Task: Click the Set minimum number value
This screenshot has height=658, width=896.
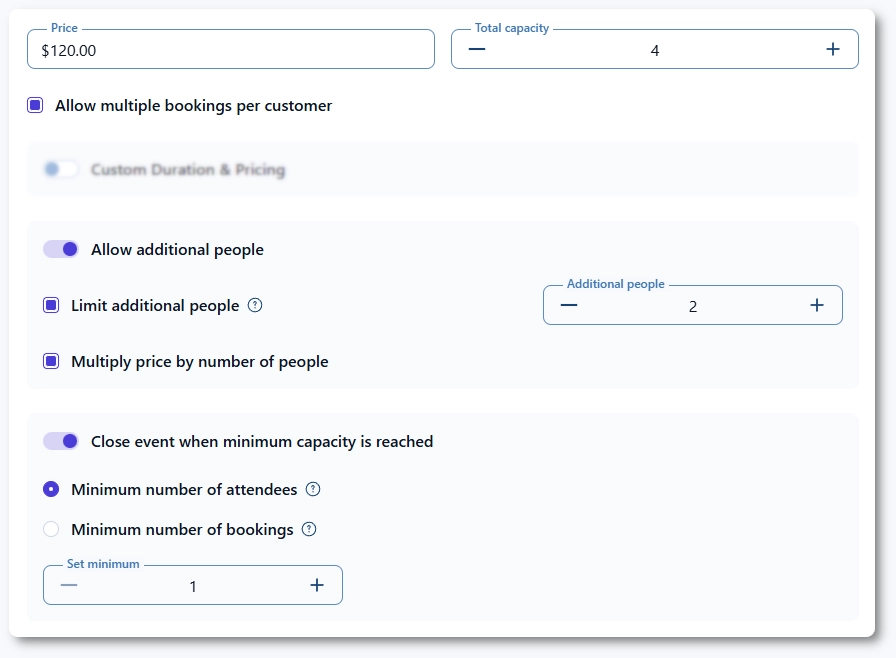Action: pyautogui.click(x=193, y=586)
